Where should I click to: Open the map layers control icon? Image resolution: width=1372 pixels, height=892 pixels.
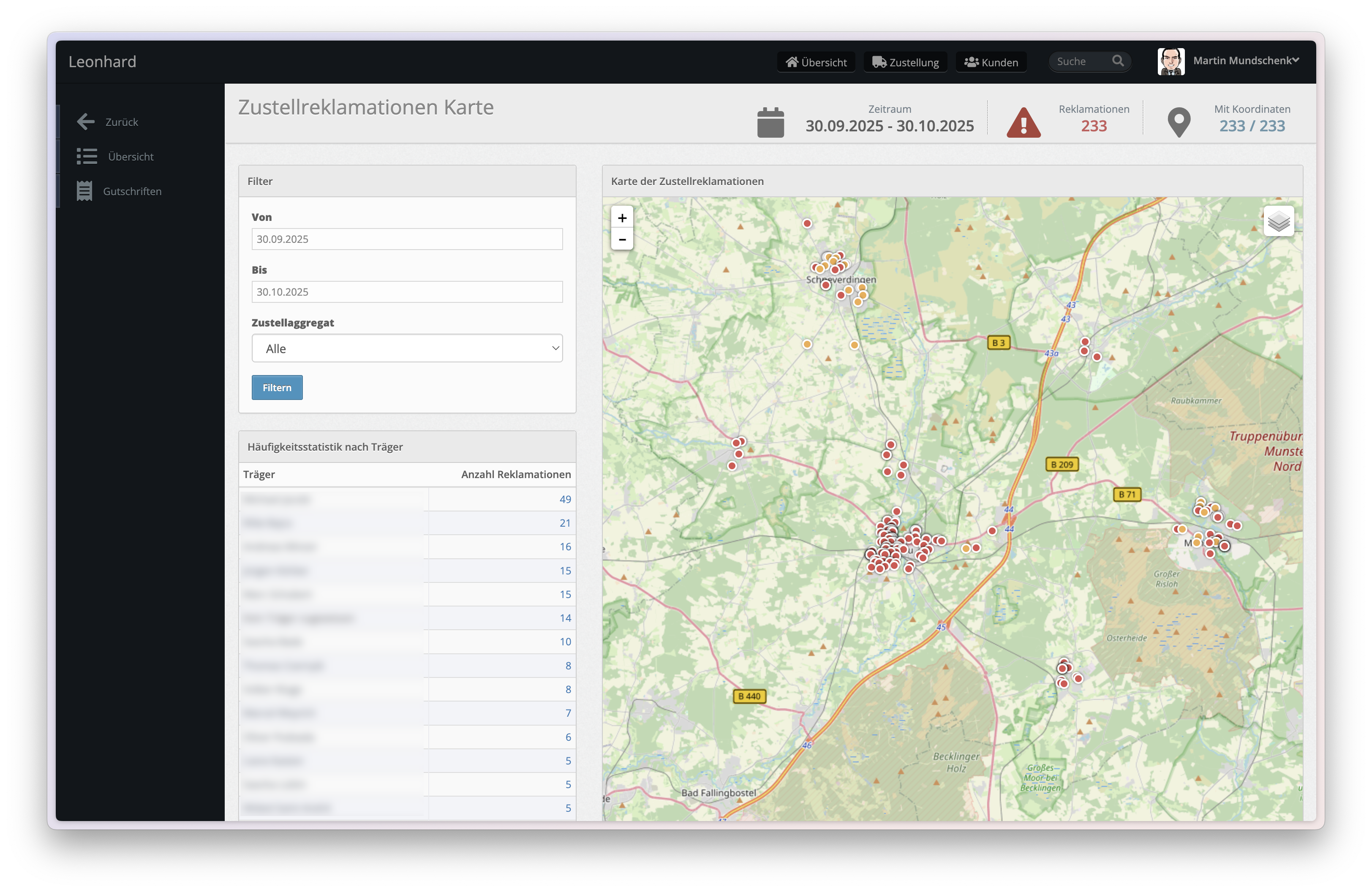[1278, 221]
